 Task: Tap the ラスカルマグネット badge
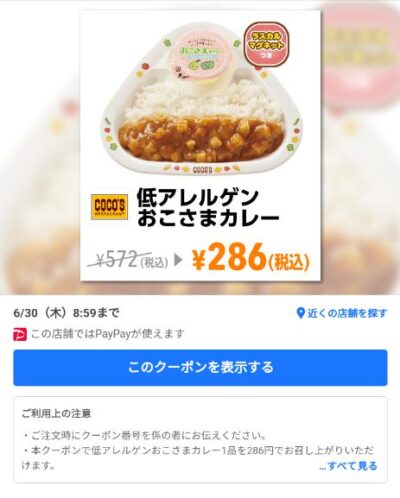(267, 45)
